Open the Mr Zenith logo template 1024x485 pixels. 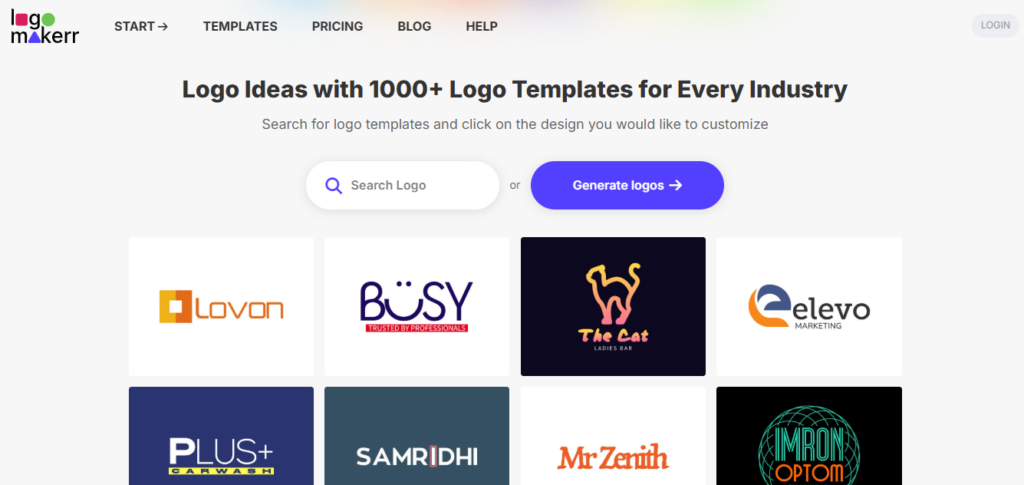[x=613, y=436]
